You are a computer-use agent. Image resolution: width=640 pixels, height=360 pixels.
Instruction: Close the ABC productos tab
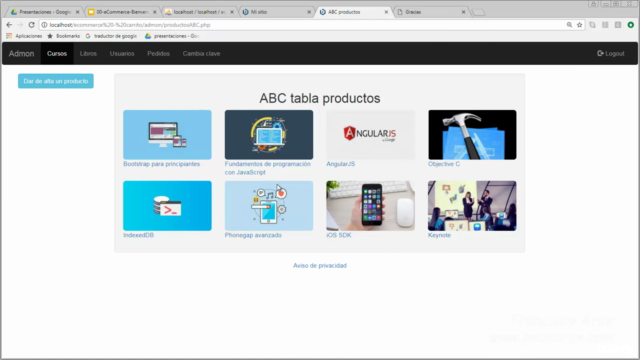386,12
